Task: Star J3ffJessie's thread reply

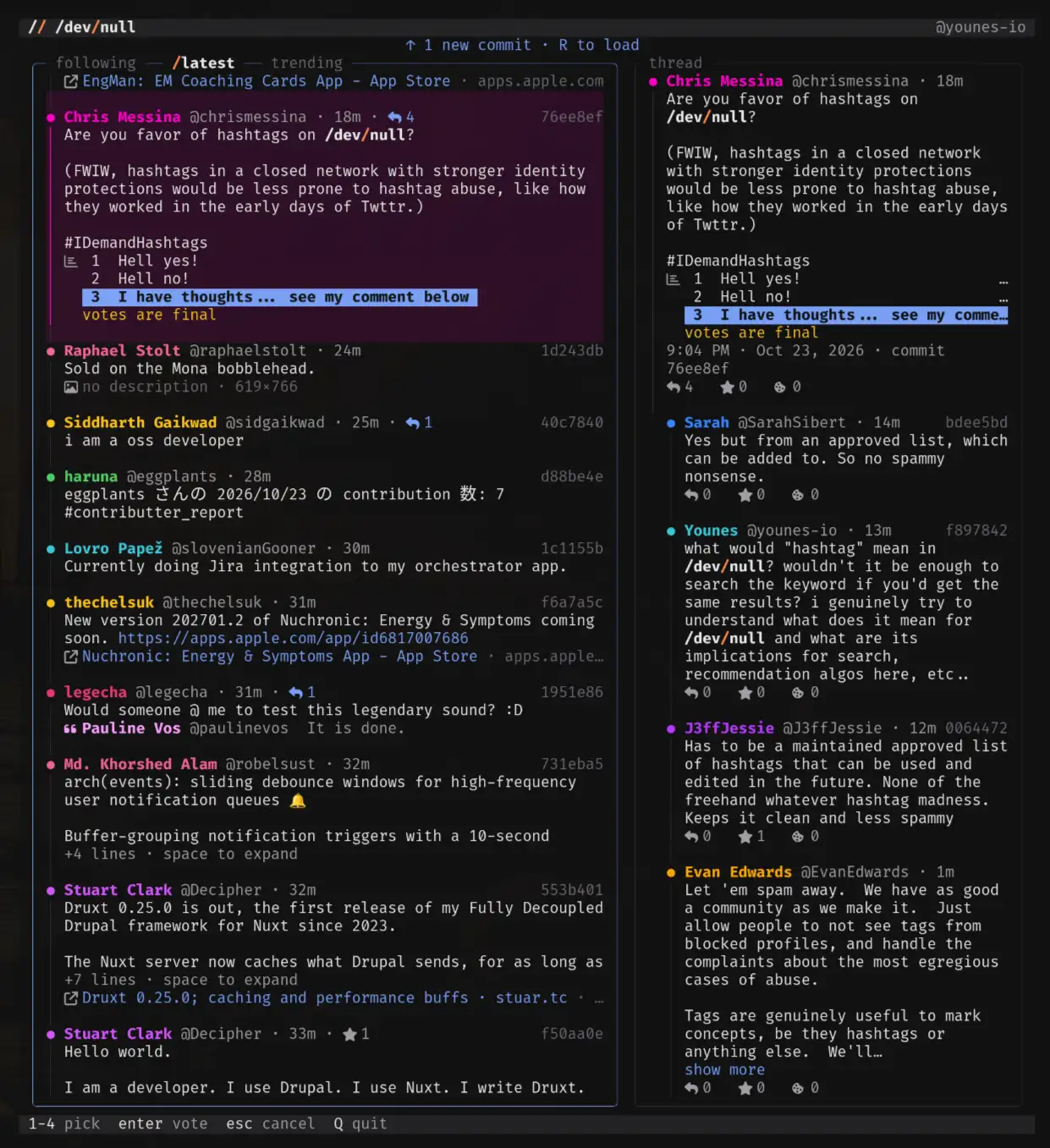Action: (x=745, y=837)
